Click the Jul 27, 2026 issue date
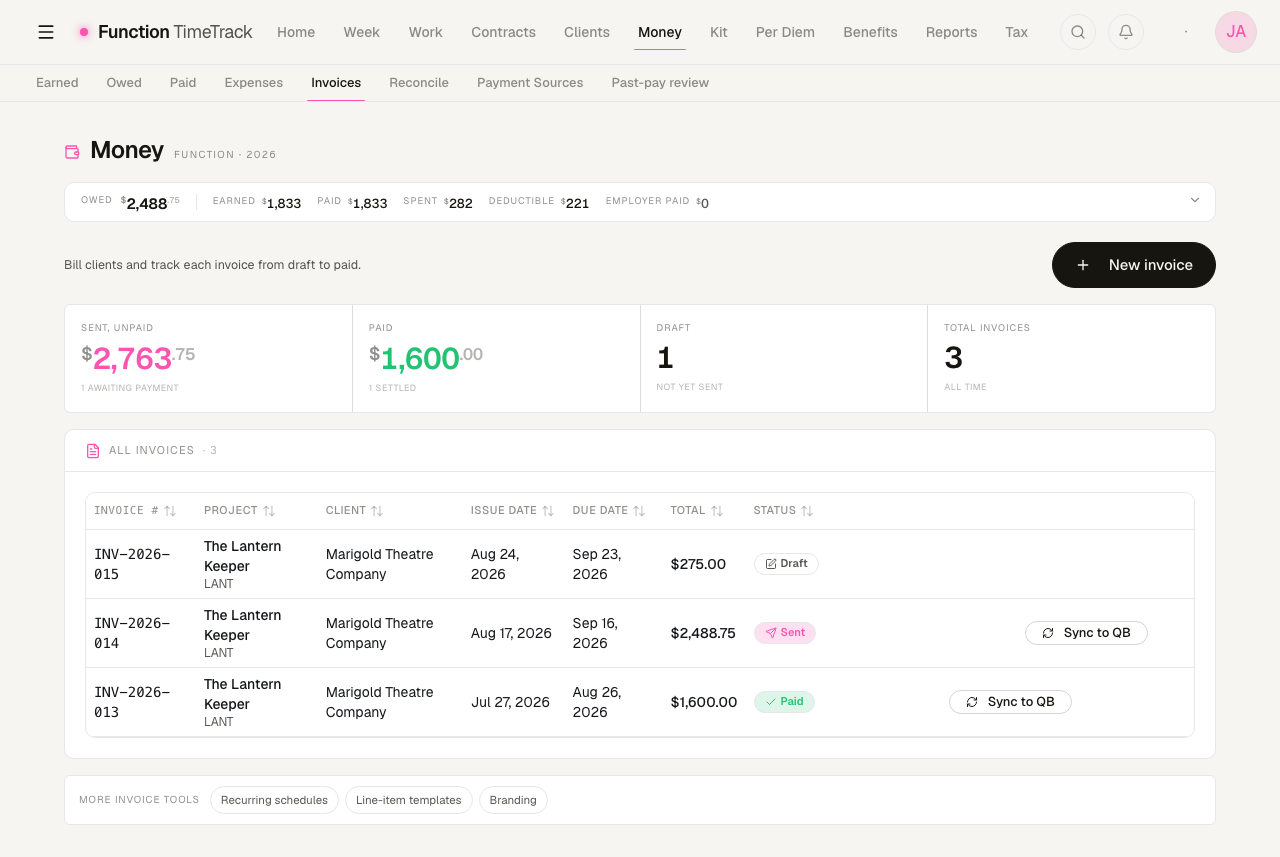1280x857 pixels. pyautogui.click(x=510, y=702)
